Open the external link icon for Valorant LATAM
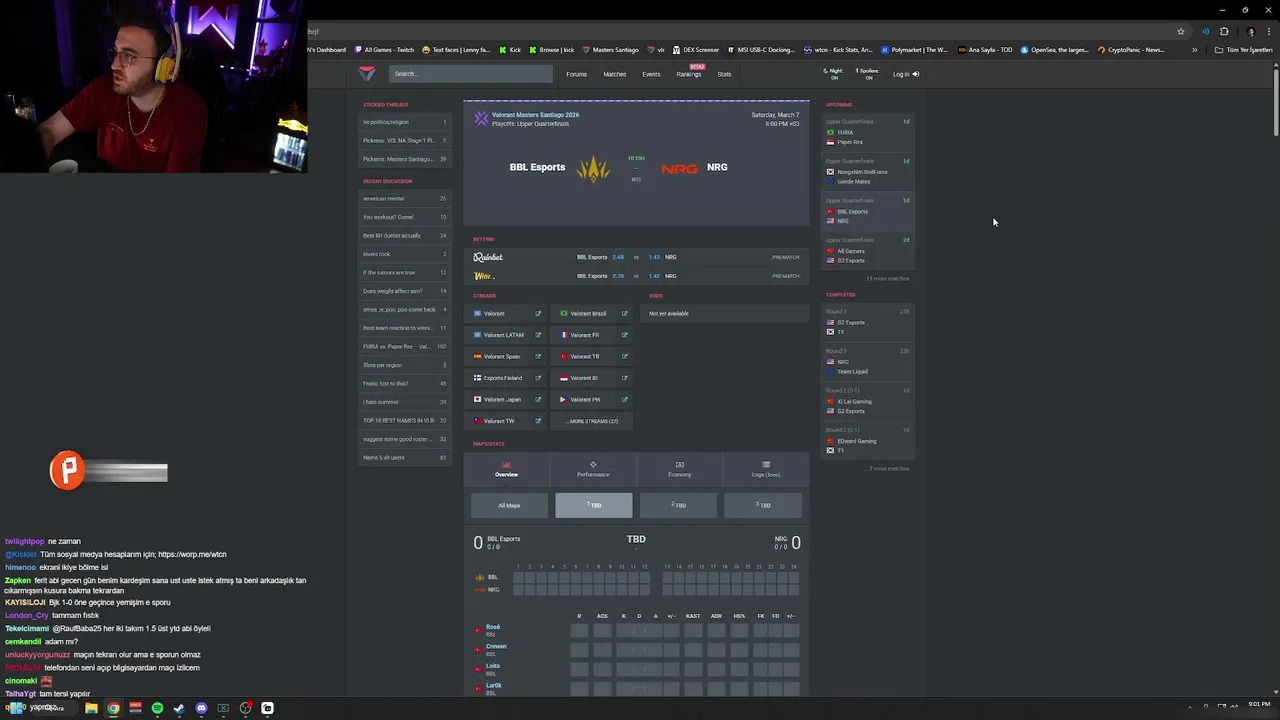 click(538, 335)
